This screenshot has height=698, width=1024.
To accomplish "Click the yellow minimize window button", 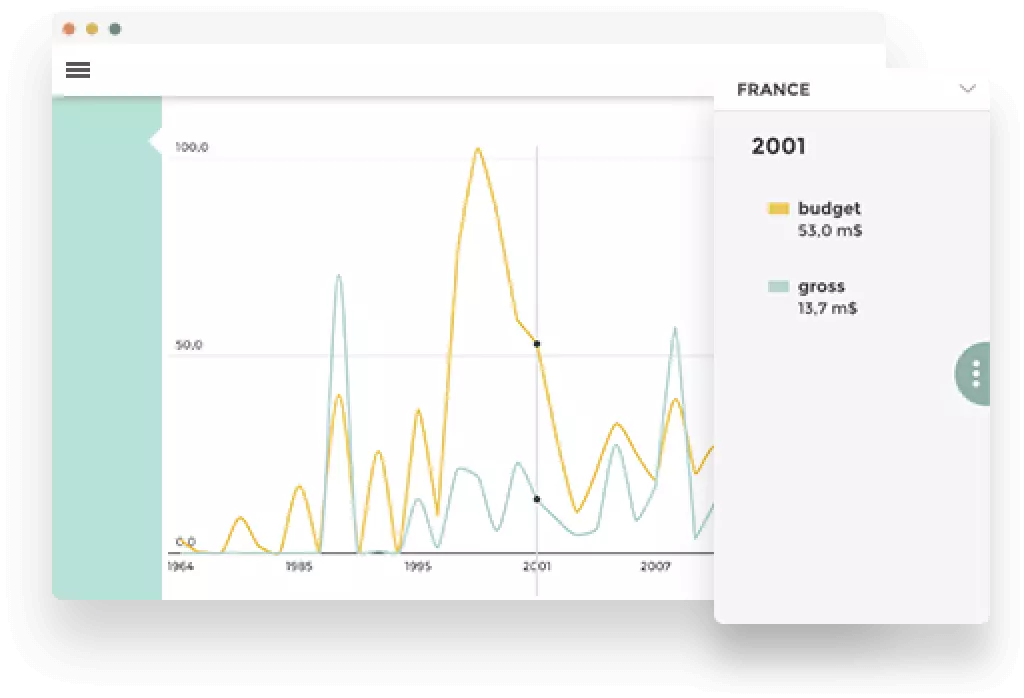I will [92, 29].
